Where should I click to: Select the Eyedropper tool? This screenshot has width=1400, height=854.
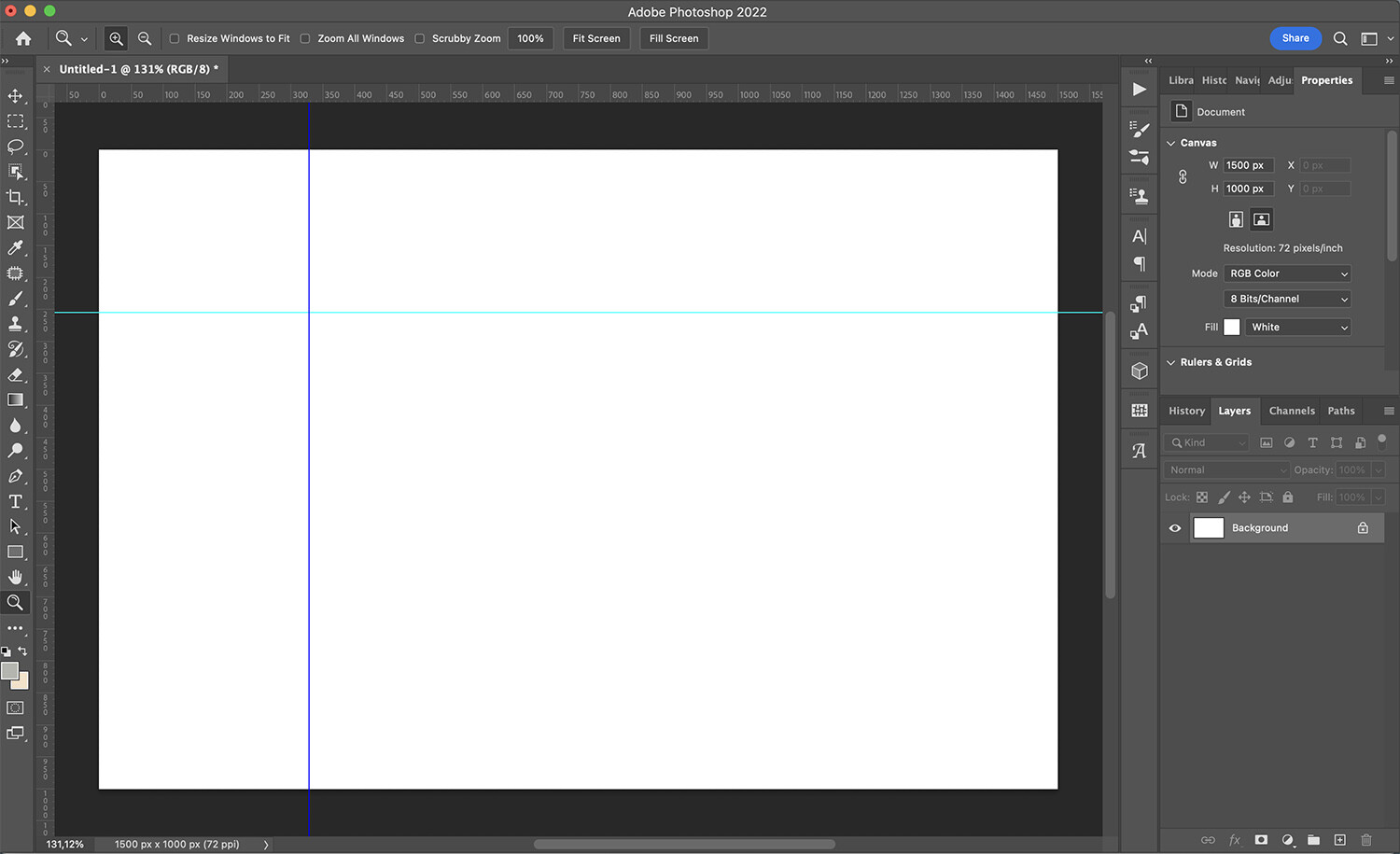coord(15,248)
